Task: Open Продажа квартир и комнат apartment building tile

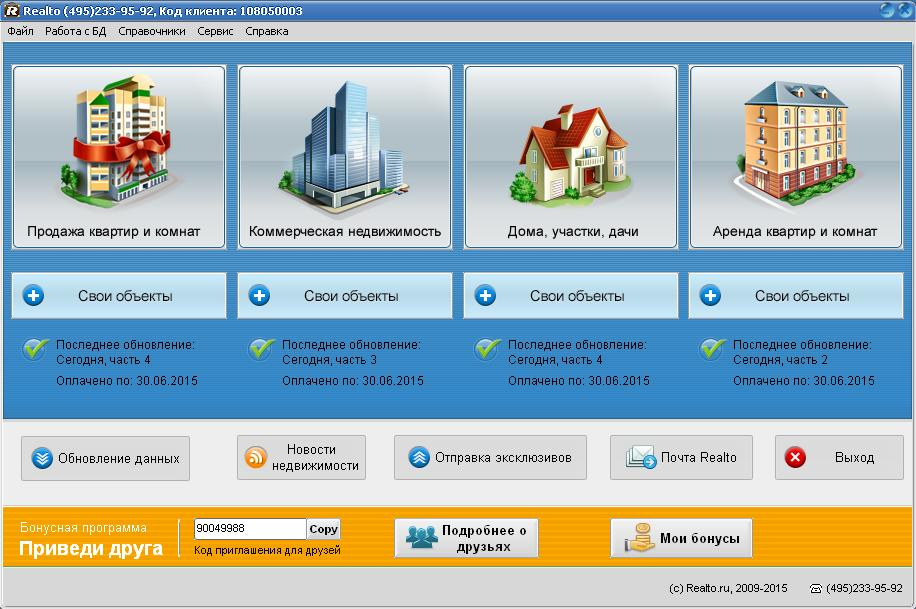Action: [119, 157]
